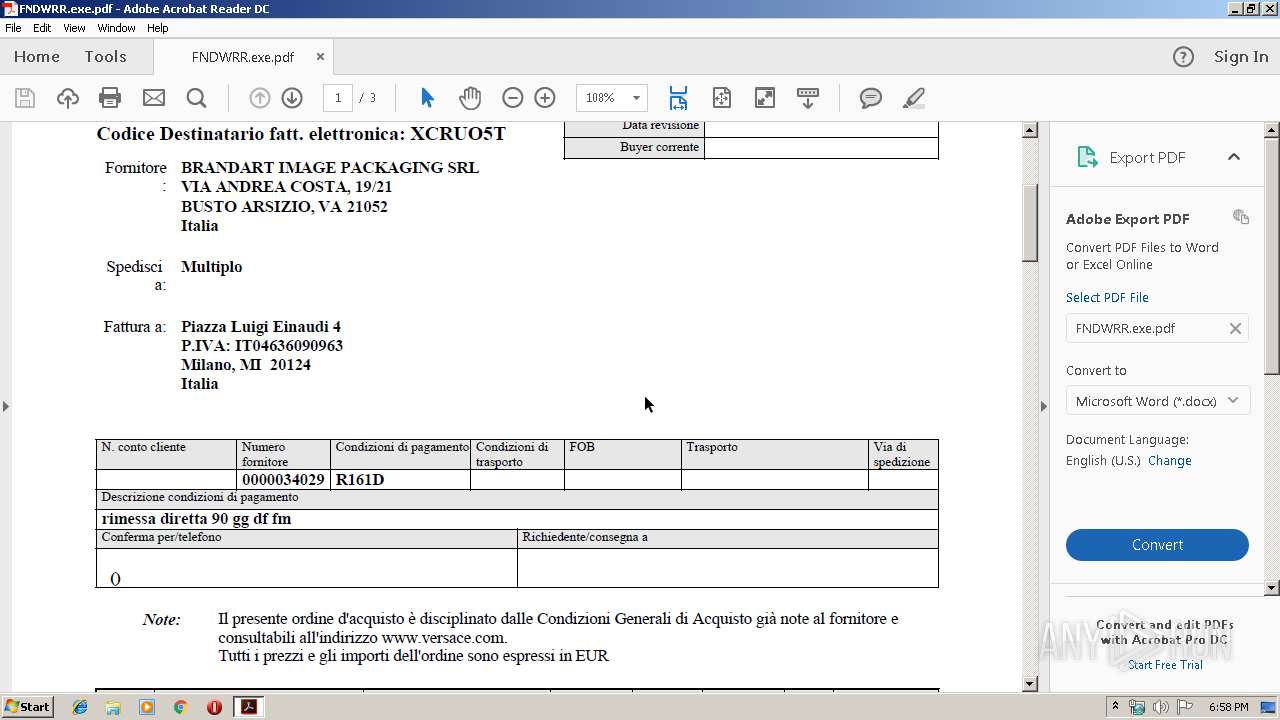This screenshot has height=720, width=1280.
Task: Click the Sign In link
Action: click(1241, 57)
